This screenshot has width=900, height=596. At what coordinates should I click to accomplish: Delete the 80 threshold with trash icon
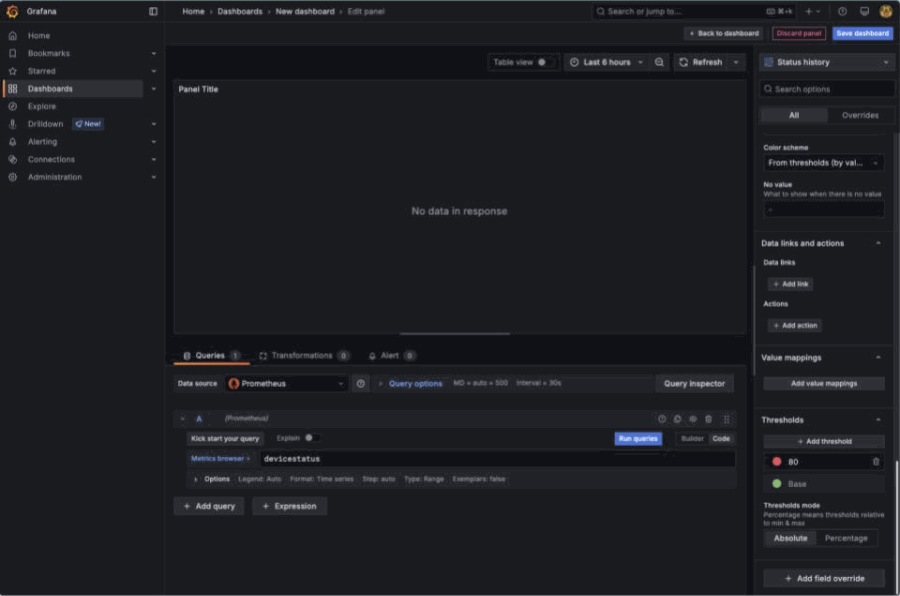coord(876,462)
